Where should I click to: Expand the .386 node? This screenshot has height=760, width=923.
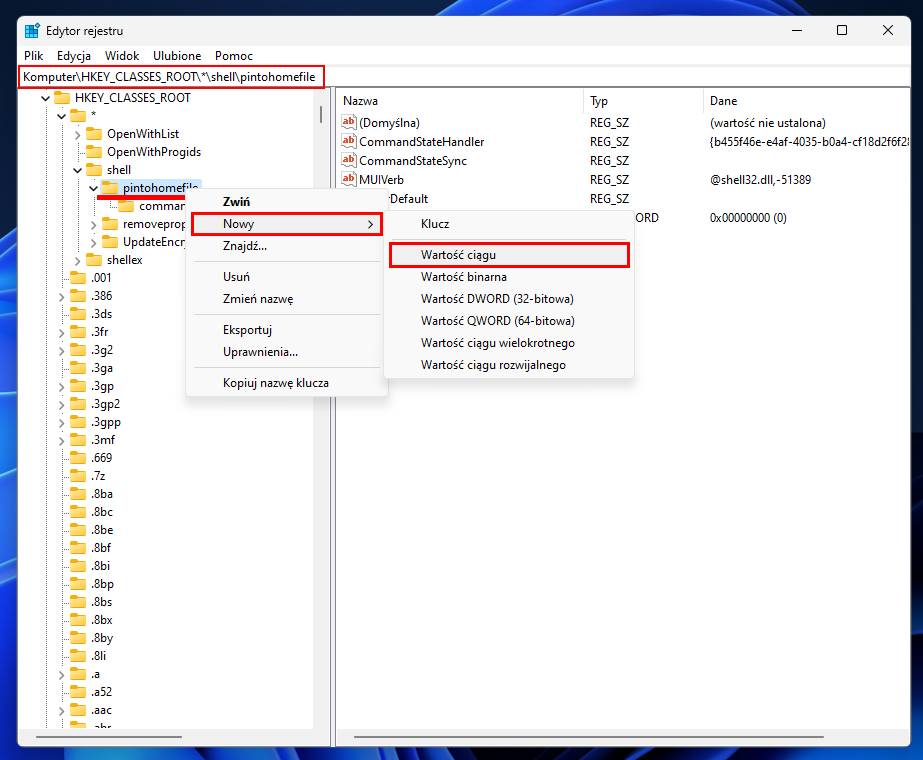(61, 296)
